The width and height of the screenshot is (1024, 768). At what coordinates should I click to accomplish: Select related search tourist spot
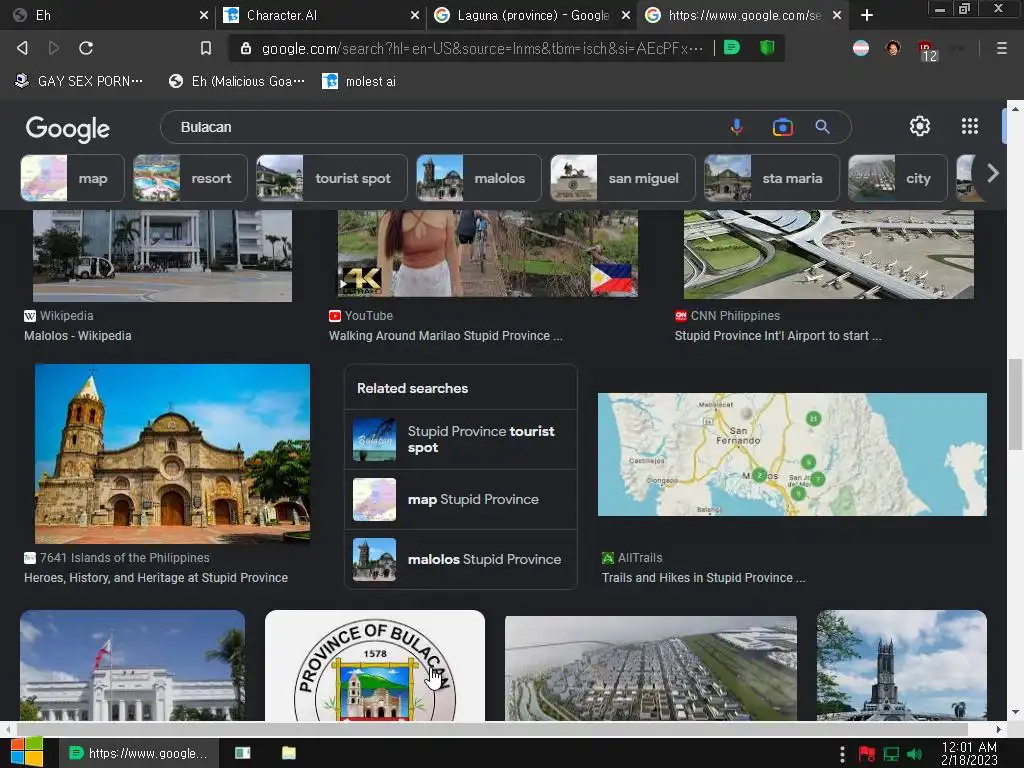click(460, 440)
